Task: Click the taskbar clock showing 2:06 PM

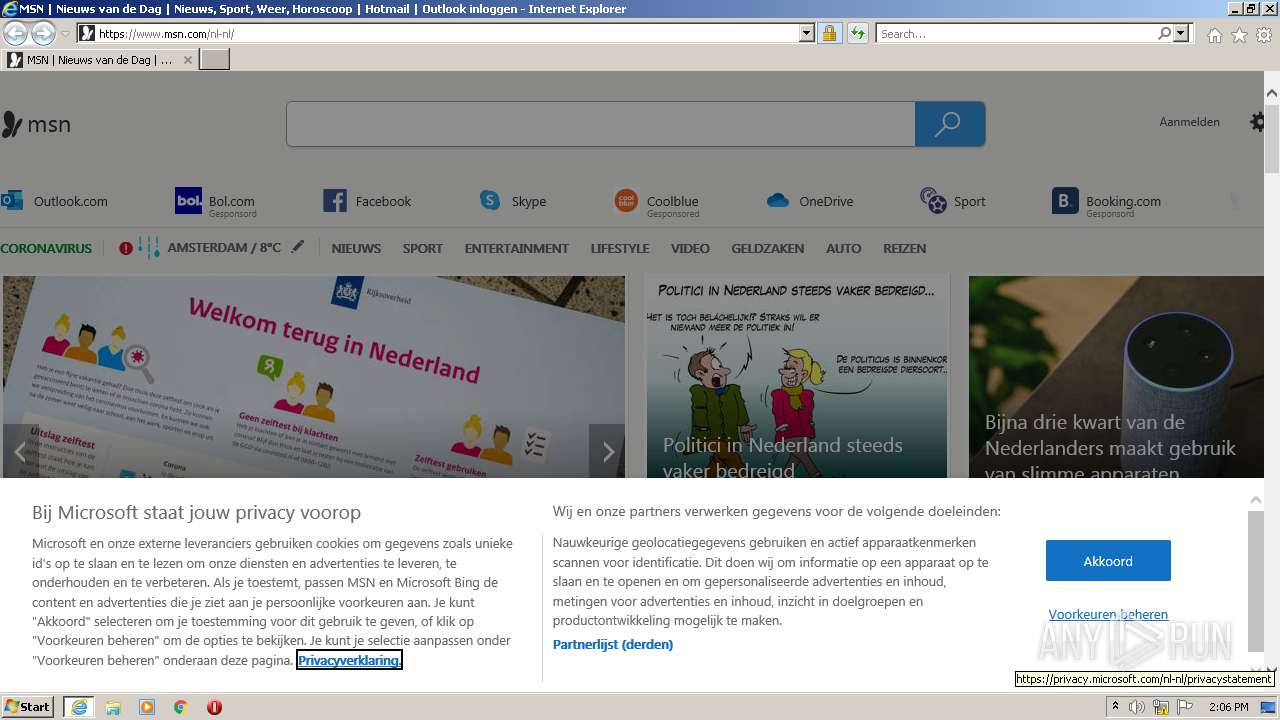Action: 1228,707
